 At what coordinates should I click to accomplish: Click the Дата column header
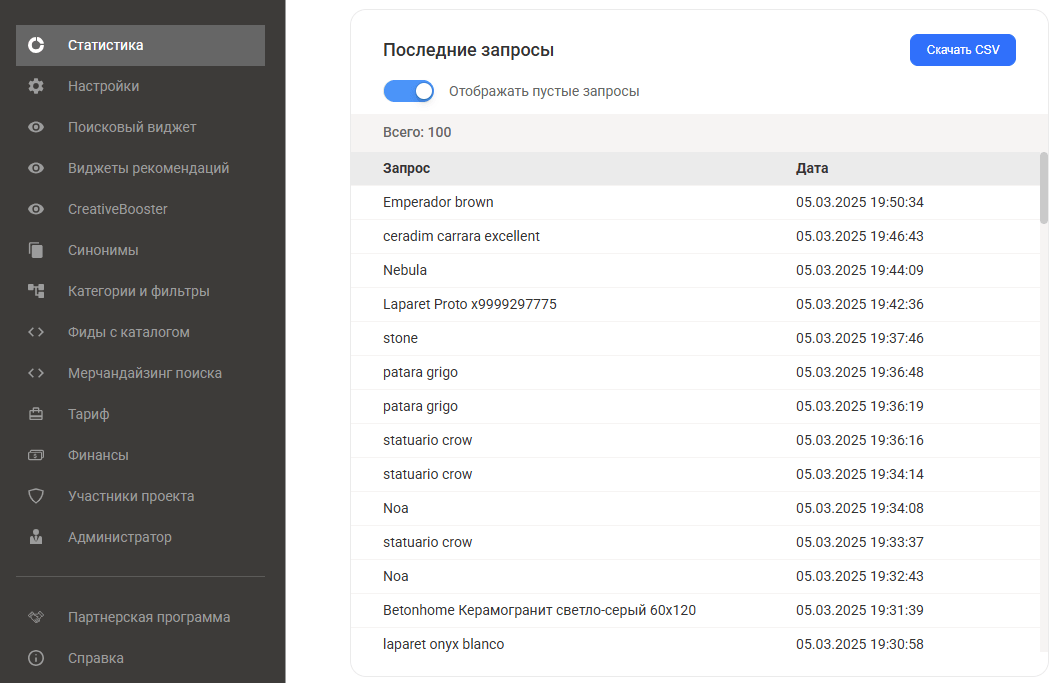(x=812, y=168)
